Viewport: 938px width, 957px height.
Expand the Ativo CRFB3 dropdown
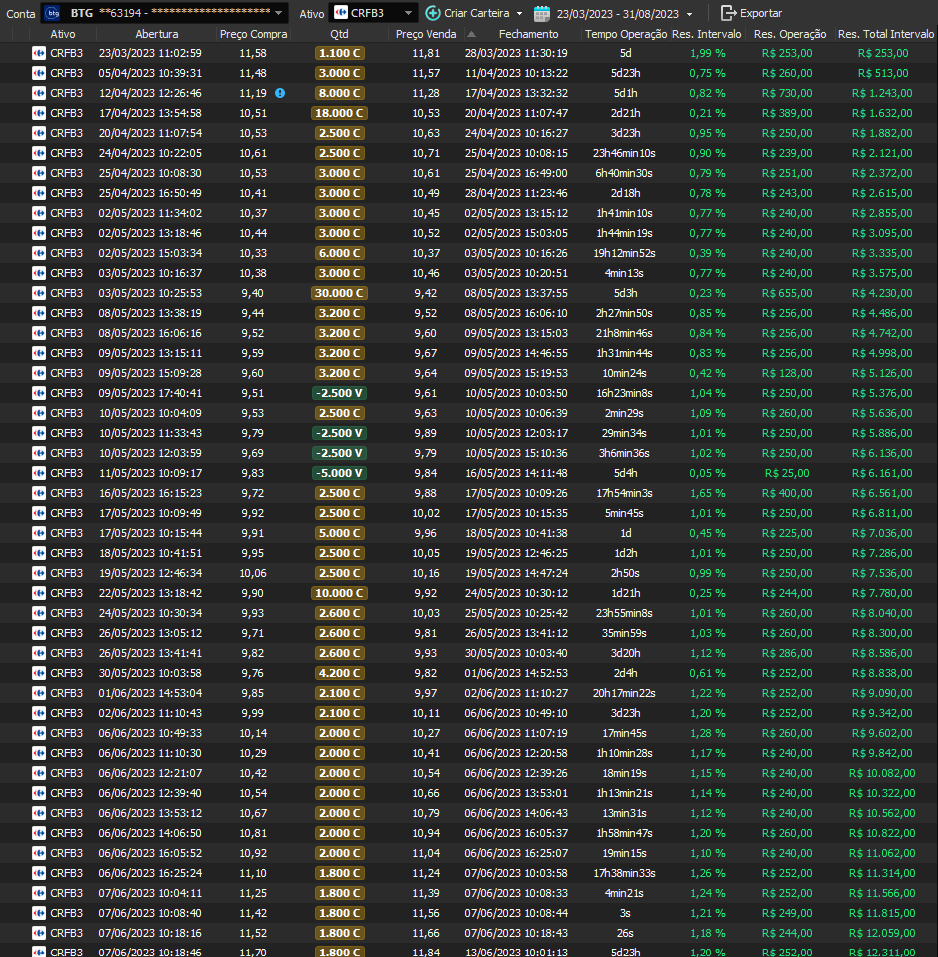(408, 13)
